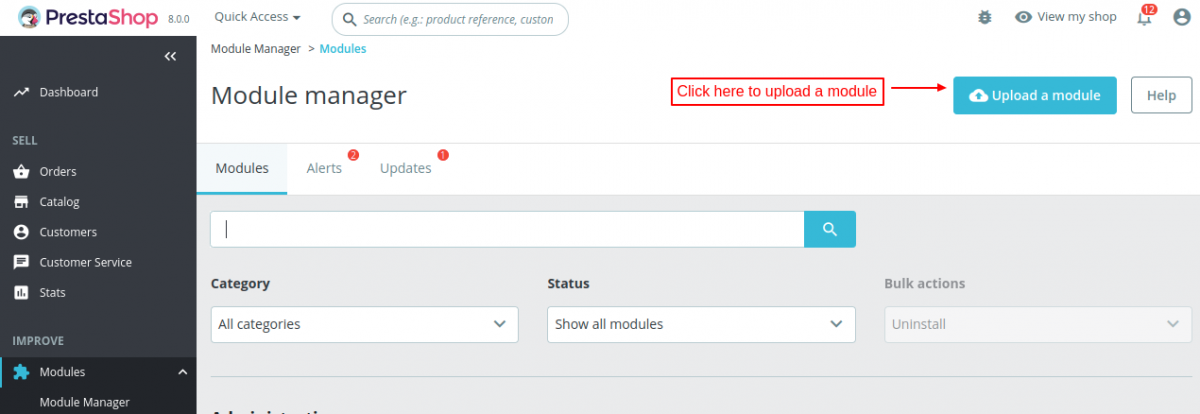Switch to the Updates tab
The width and height of the screenshot is (1200, 414).
point(406,168)
